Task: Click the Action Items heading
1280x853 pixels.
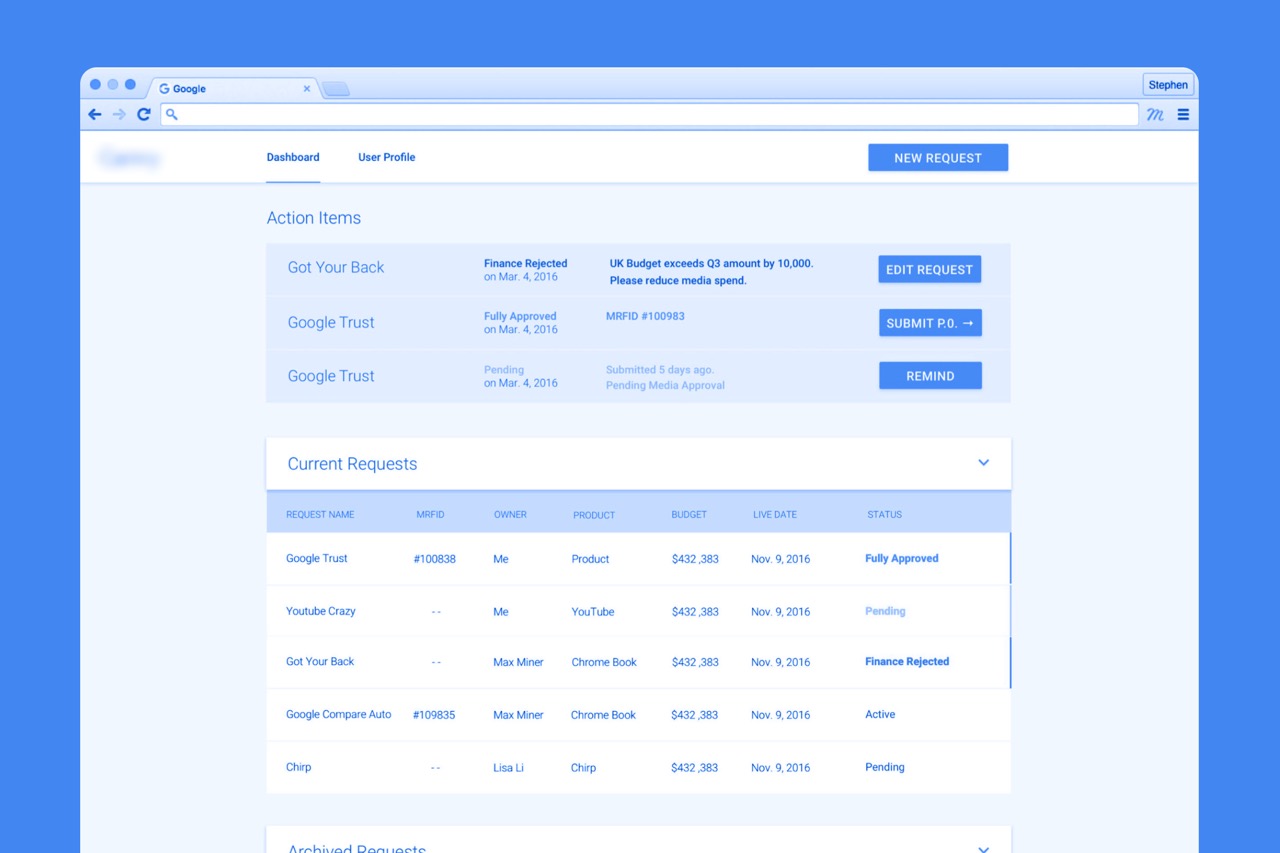Action: 314,218
